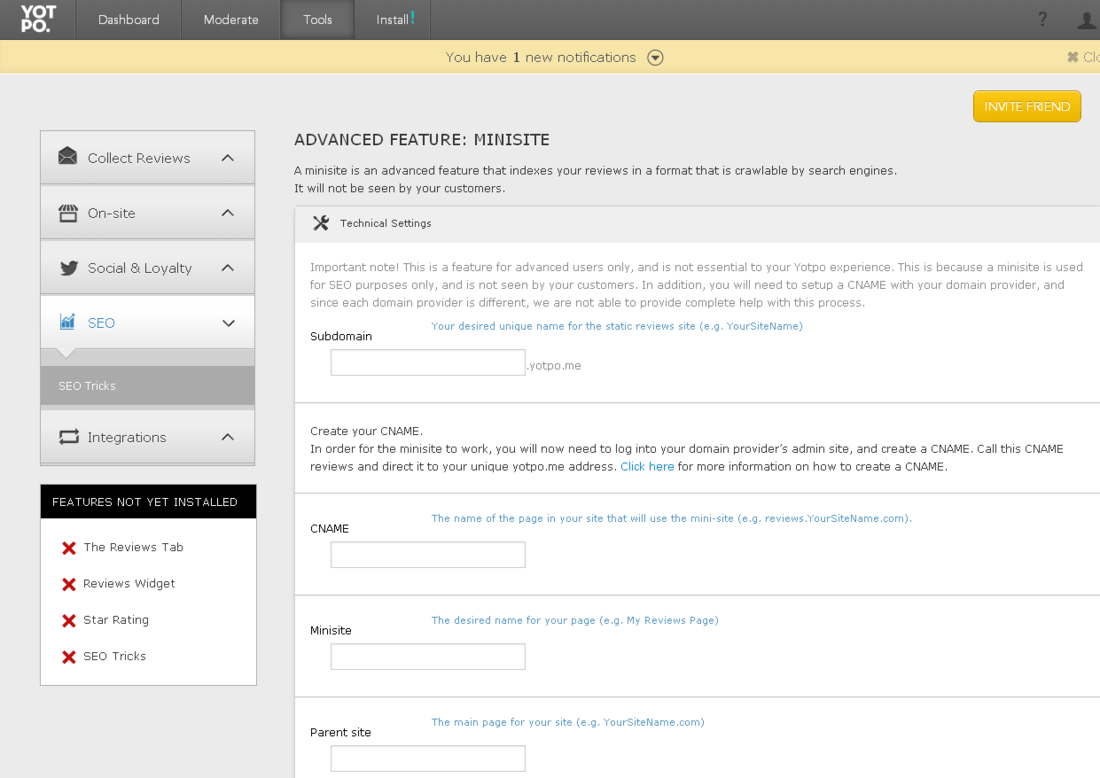The width and height of the screenshot is (1100, 778).
Task: Open On-site menu section
Action: [147, 213]
